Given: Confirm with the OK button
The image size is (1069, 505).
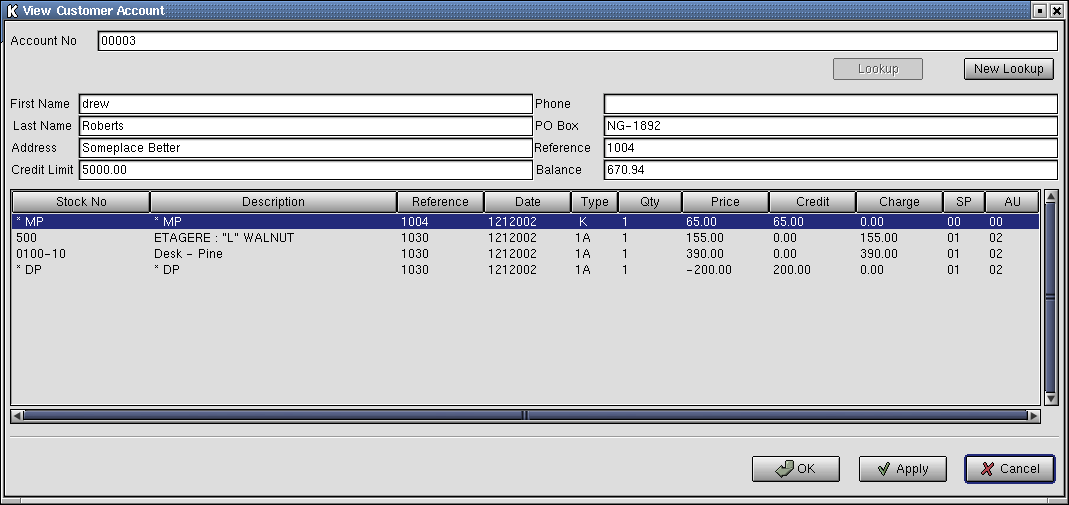Looking at the screenshot, I should (x=796, y=469).
